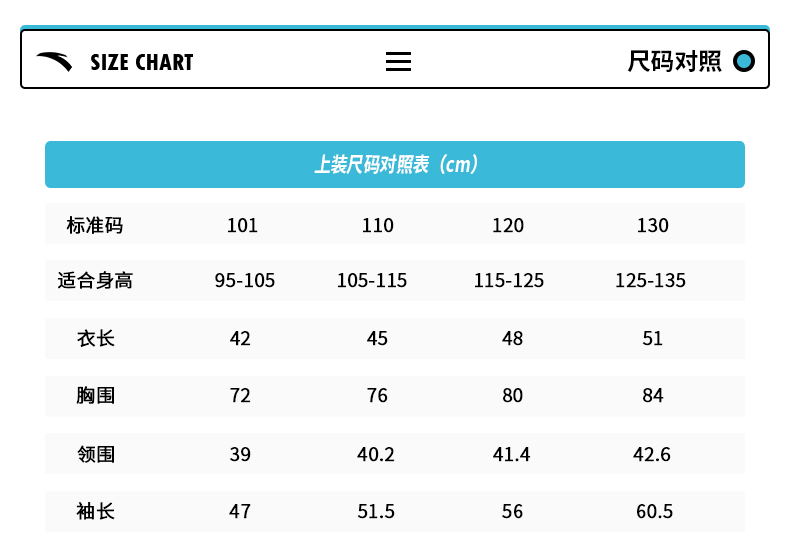Select the 标准码 row label
Image resolution: width=790 pixels, height=555 pixels.
(x=95, y=225)
